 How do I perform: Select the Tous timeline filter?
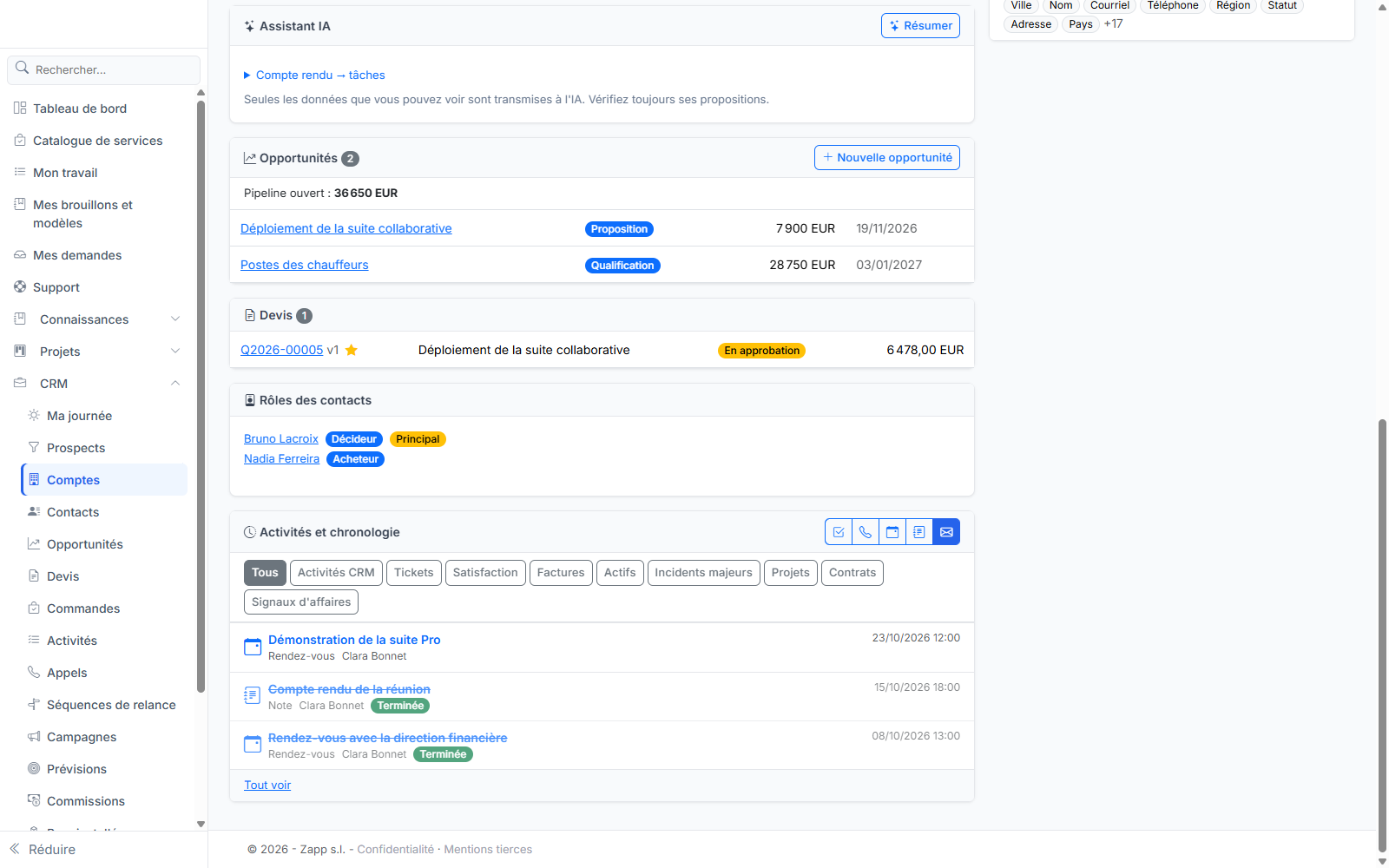coord(265,573)
